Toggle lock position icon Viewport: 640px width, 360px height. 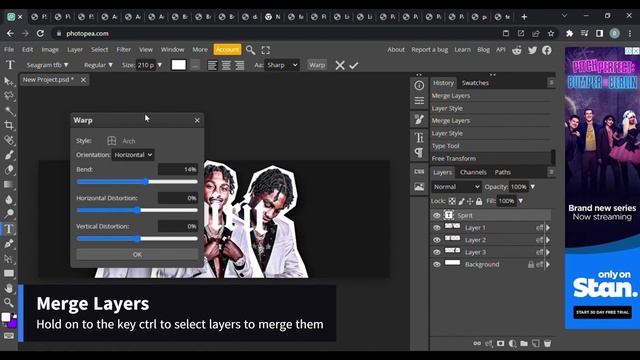470,201
